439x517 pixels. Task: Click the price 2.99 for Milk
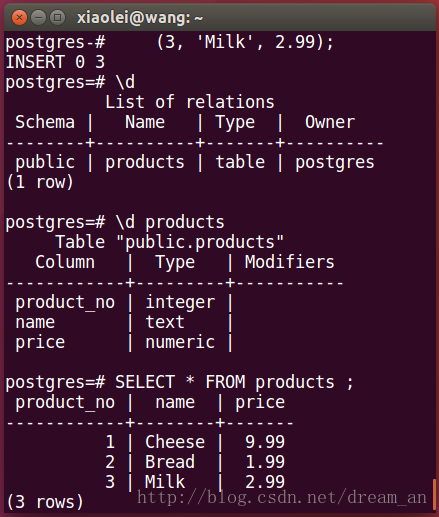pos(265,482)
